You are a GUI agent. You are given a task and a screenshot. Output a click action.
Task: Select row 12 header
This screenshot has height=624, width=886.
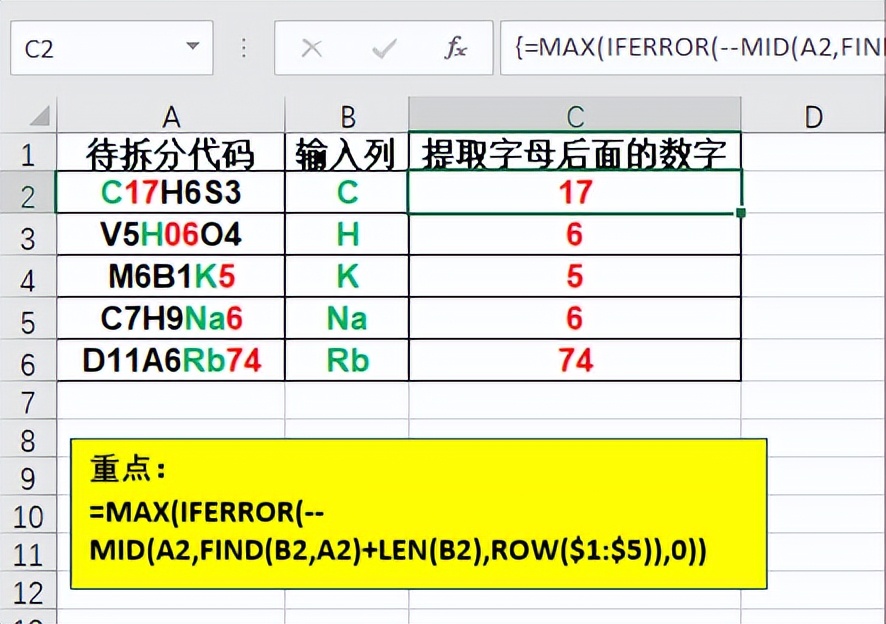28,591
